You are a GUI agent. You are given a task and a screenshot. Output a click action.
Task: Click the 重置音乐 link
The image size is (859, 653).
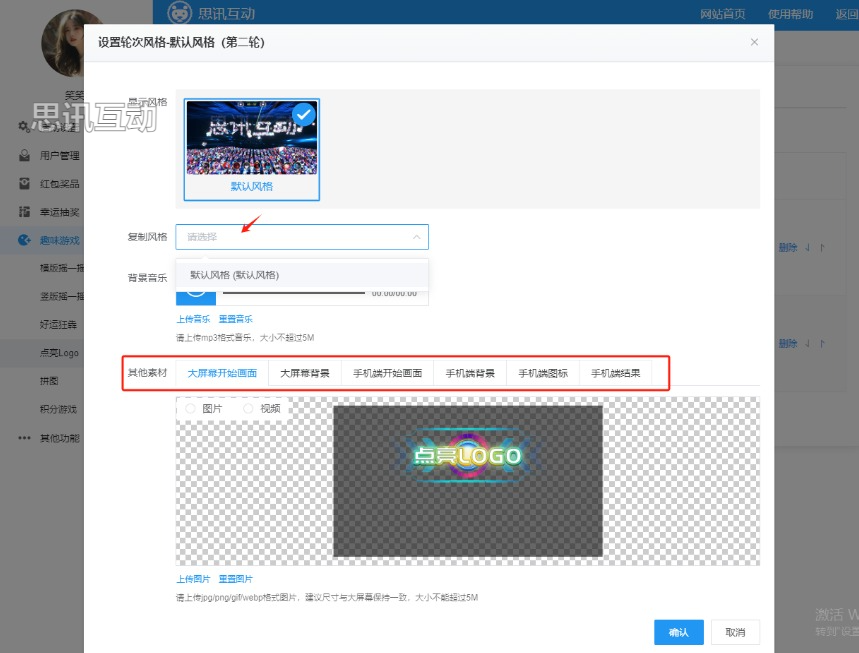[x=236, y=319]
